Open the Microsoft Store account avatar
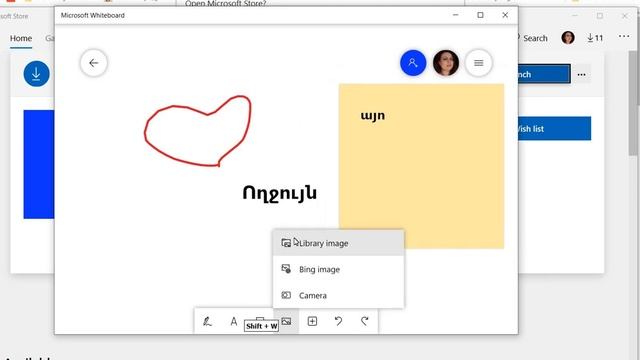640x360 pixels. point(568,38)
